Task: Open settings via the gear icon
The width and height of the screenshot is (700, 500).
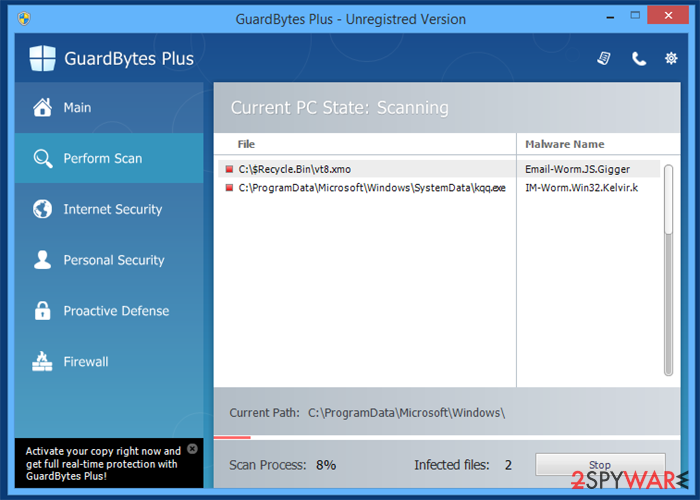Action: pyautogui.click(x=671, y=58)
